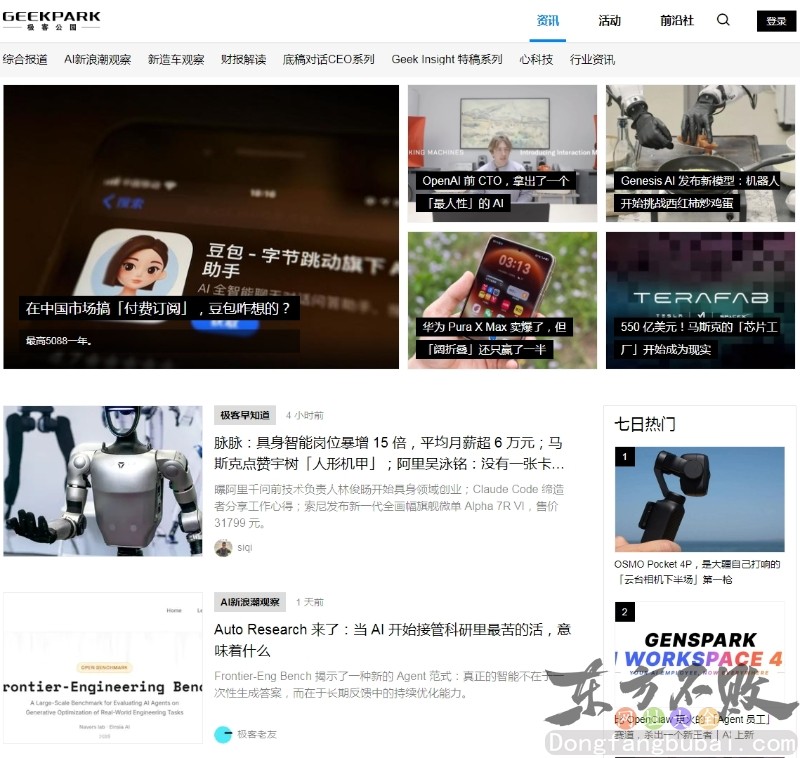Image resolution: width=800 pixels, height=758 pixels.
Task: Open the OpenAI 前 CTO article card
Action: coord(502,154)
